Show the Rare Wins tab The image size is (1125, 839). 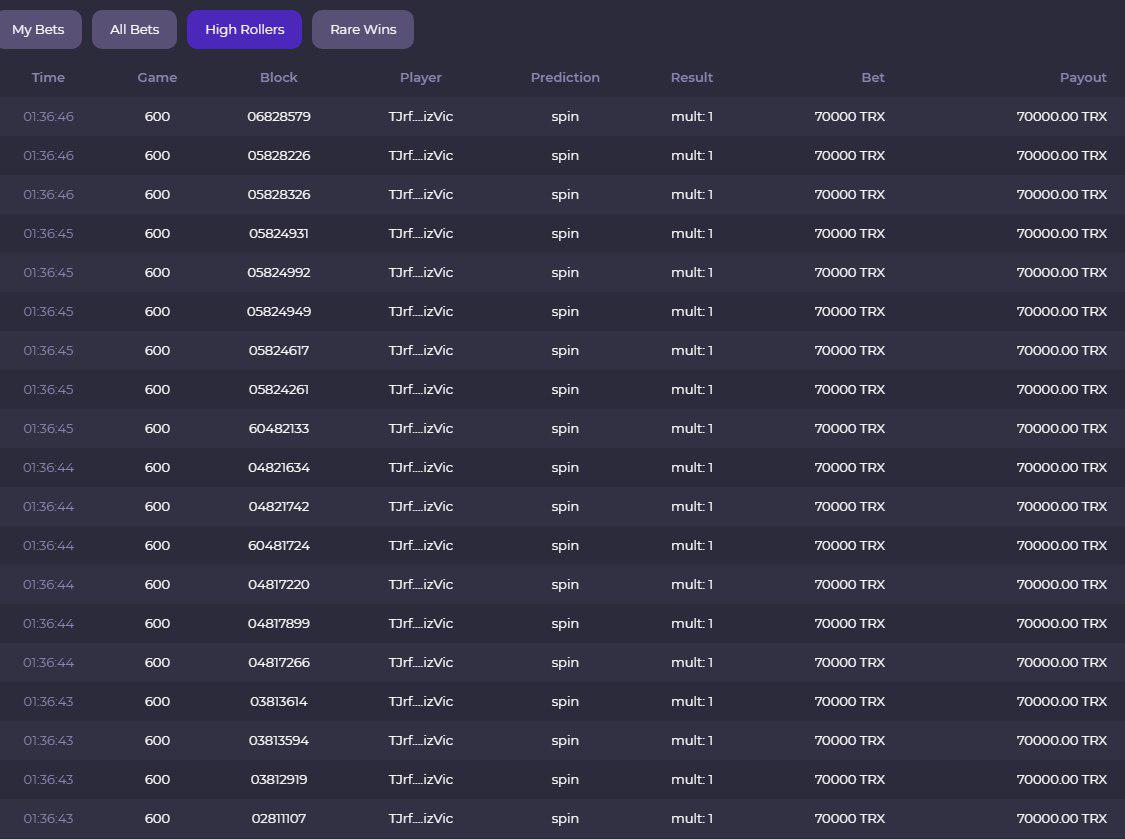point(363,30)
